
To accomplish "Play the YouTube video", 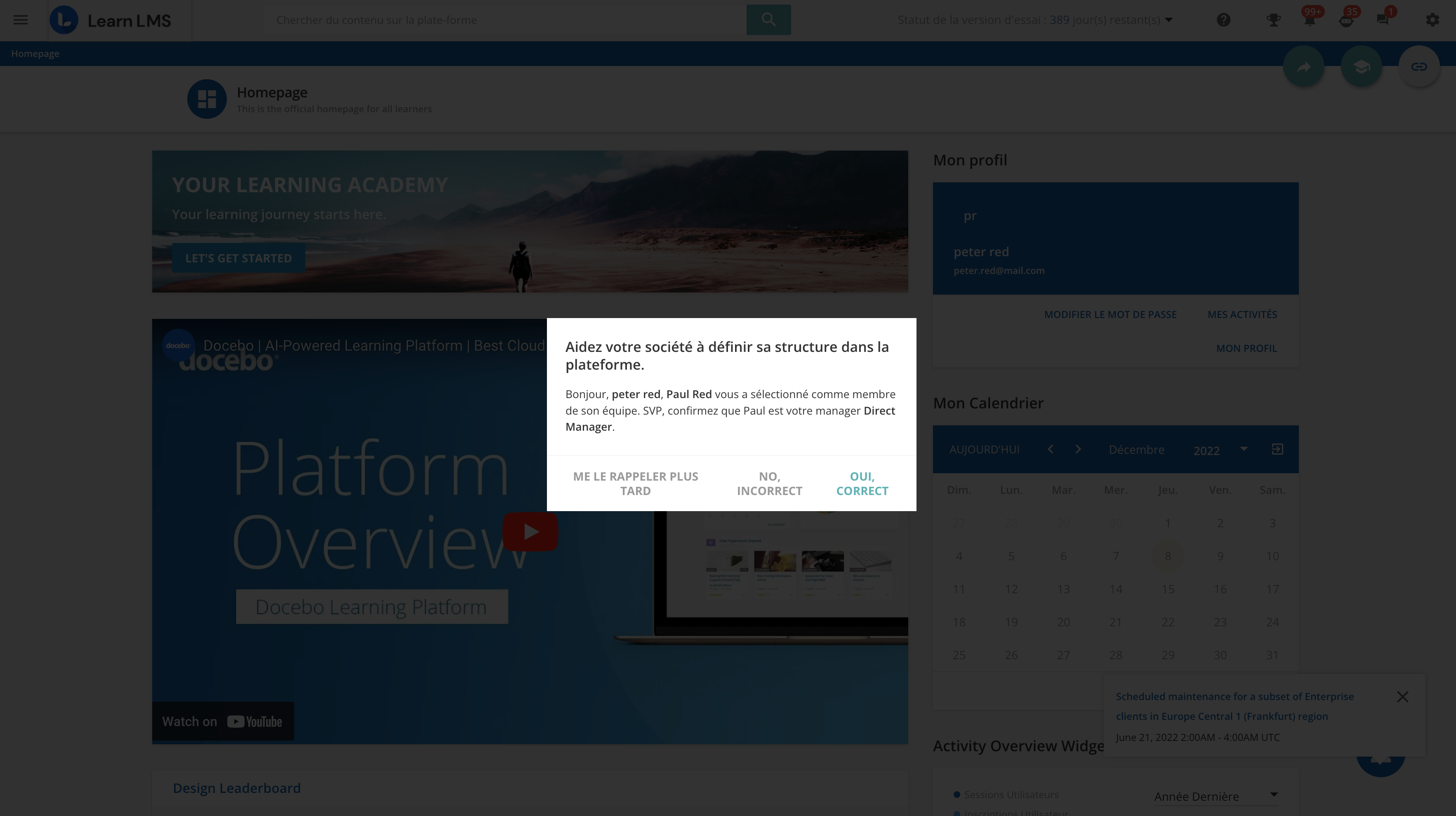I will tap(530, 532).
